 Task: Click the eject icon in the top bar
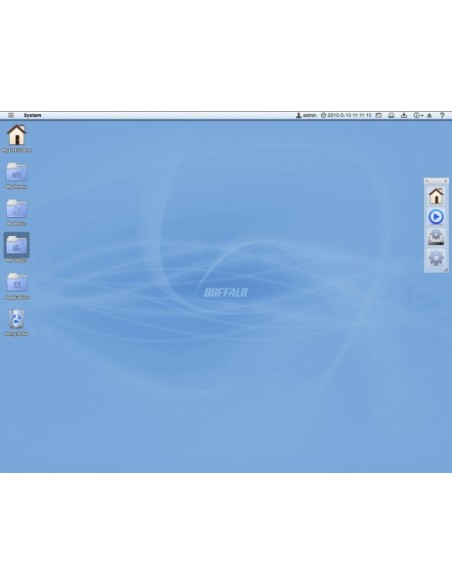click(x=429, y=115)
